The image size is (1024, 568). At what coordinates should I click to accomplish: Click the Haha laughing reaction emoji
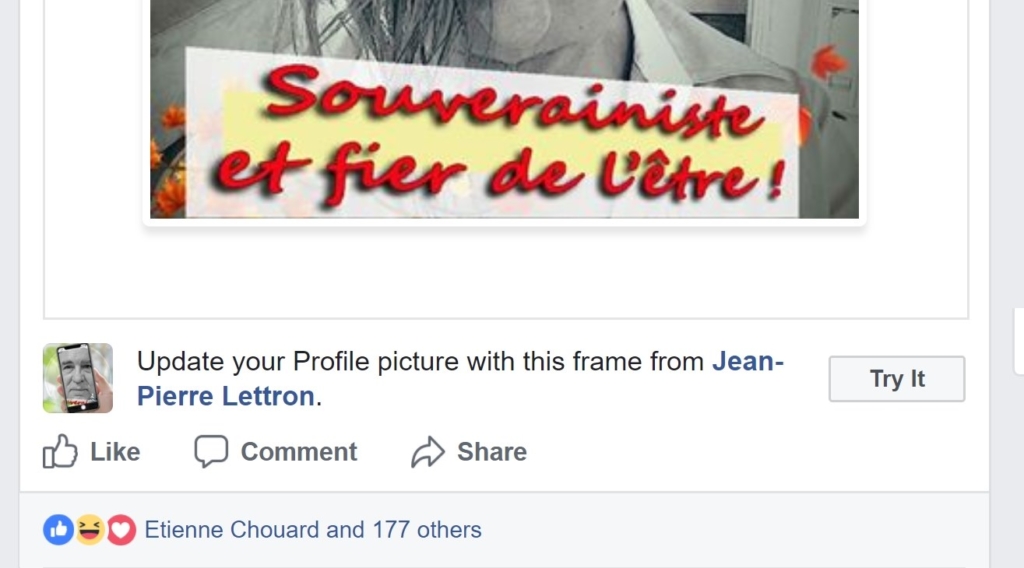click(90, 530)
